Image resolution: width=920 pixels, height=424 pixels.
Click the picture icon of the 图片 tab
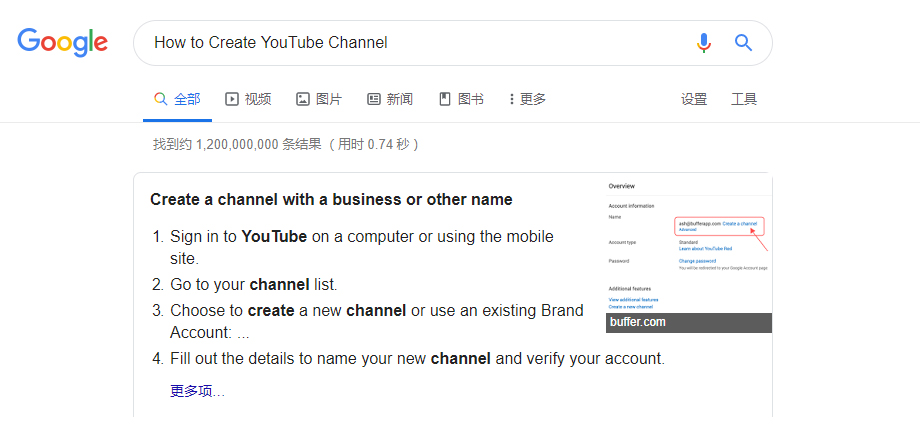coord(303,99)
